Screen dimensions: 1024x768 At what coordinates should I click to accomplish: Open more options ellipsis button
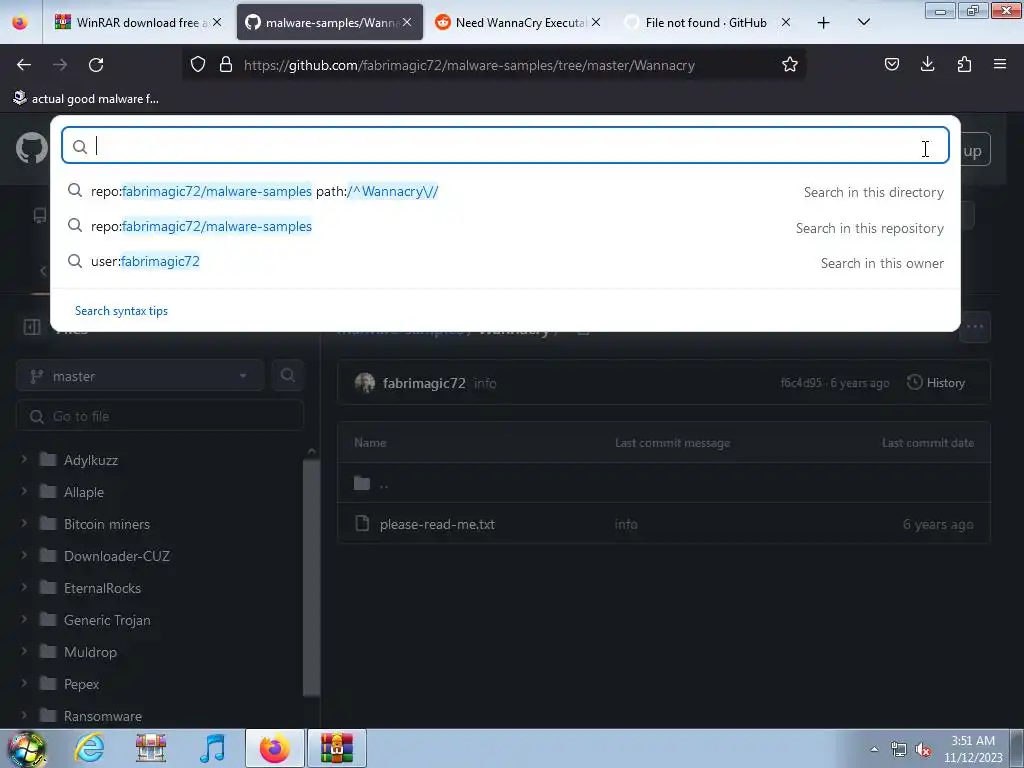coord(975,327)
